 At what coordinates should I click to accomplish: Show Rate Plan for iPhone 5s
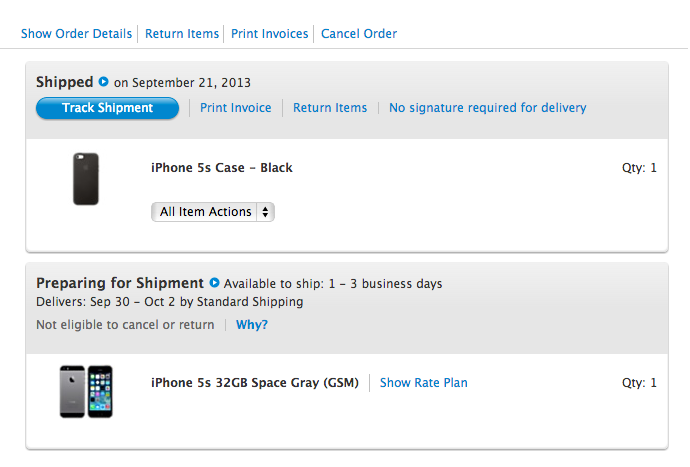[423, 383]
